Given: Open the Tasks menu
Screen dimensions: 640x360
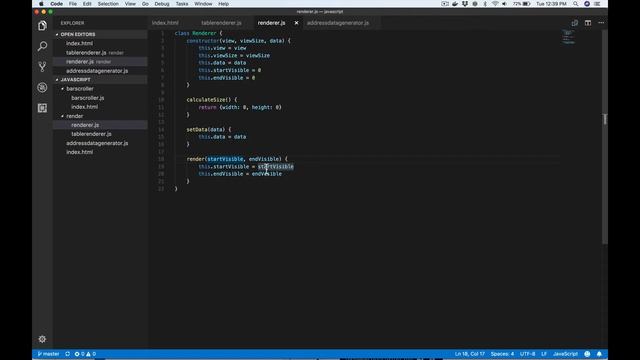Looking at the screenshot, I should click(182, 4).
